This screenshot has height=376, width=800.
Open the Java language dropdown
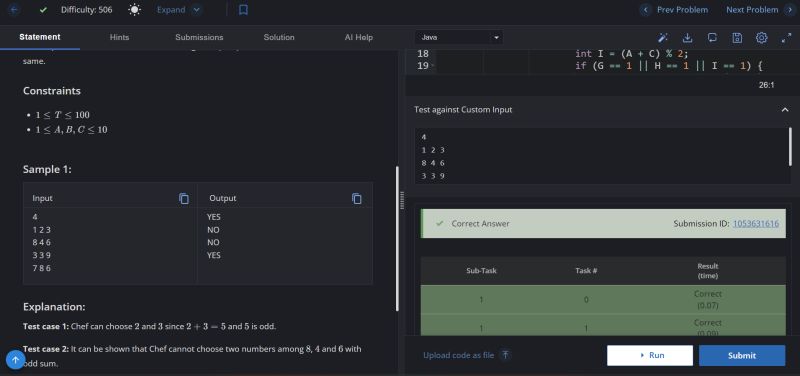[x=459, y=37]
